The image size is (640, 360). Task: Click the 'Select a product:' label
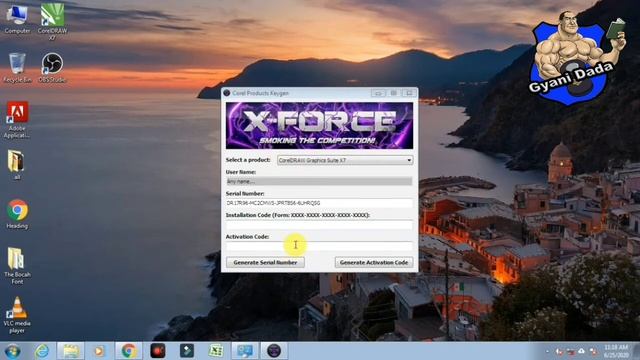[248, 160]
